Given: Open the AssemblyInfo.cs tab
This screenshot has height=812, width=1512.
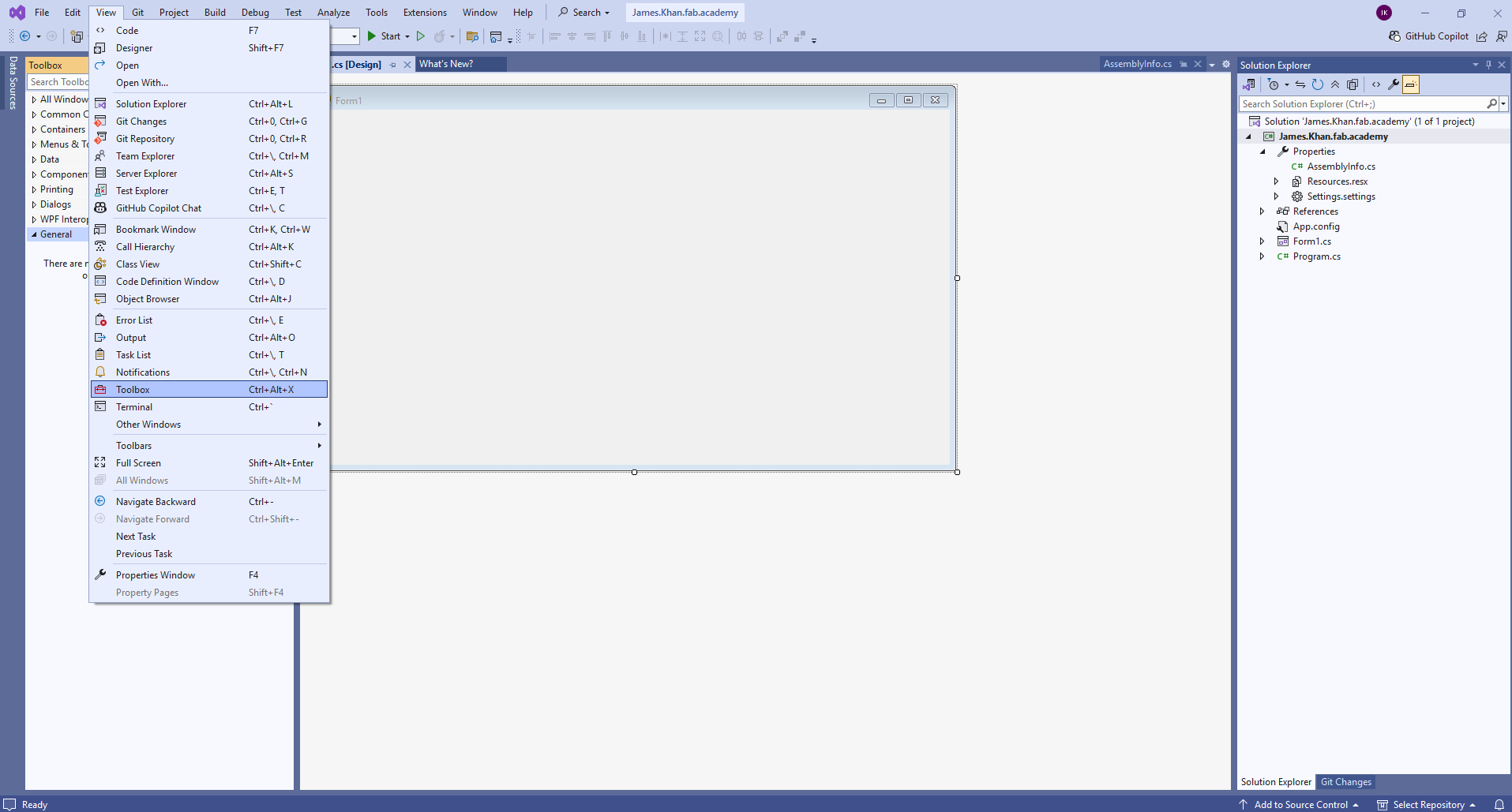Looking at the screenshot, I should 1138,64.
